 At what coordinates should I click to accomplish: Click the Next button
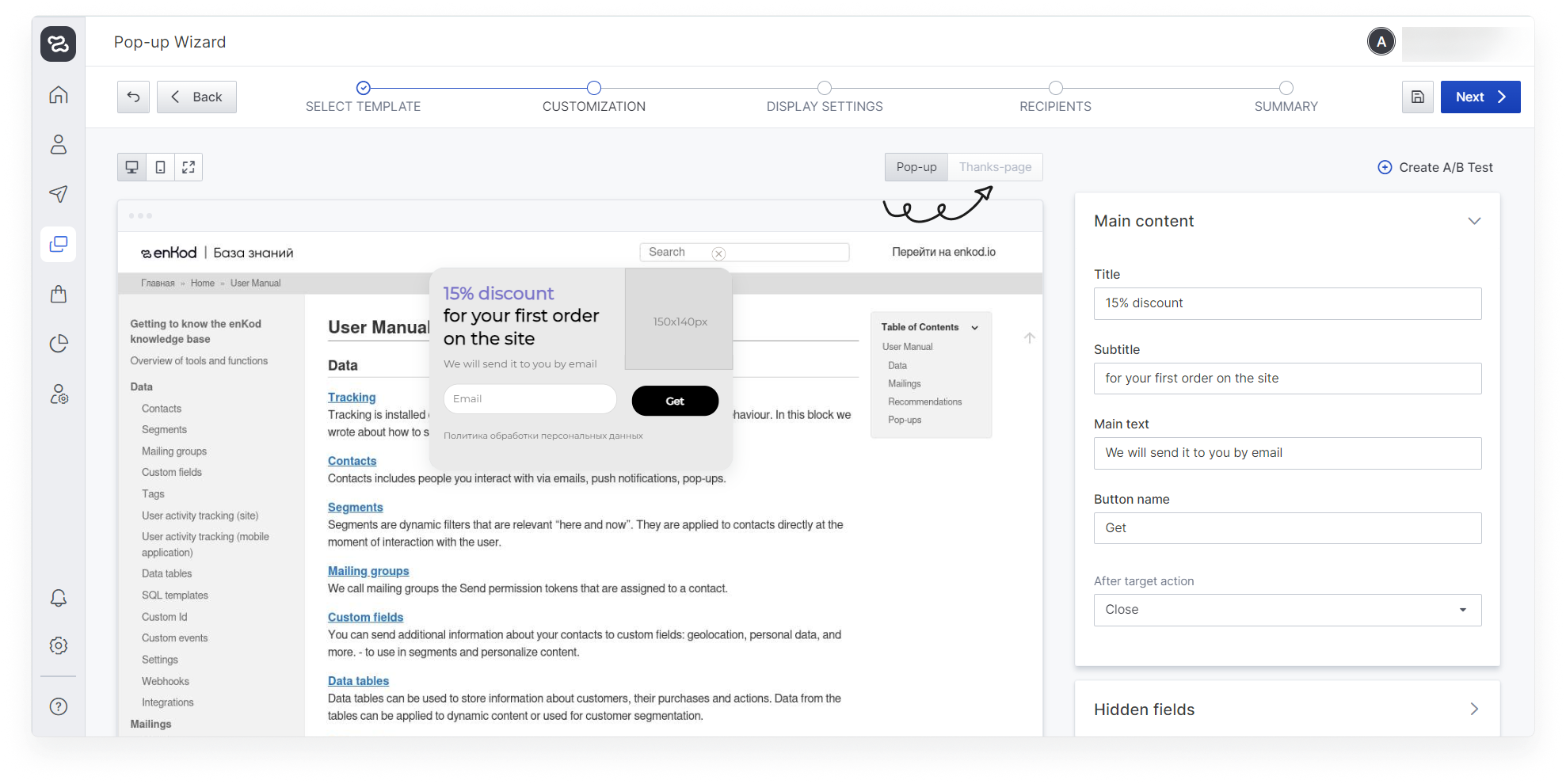[1480, 97]
